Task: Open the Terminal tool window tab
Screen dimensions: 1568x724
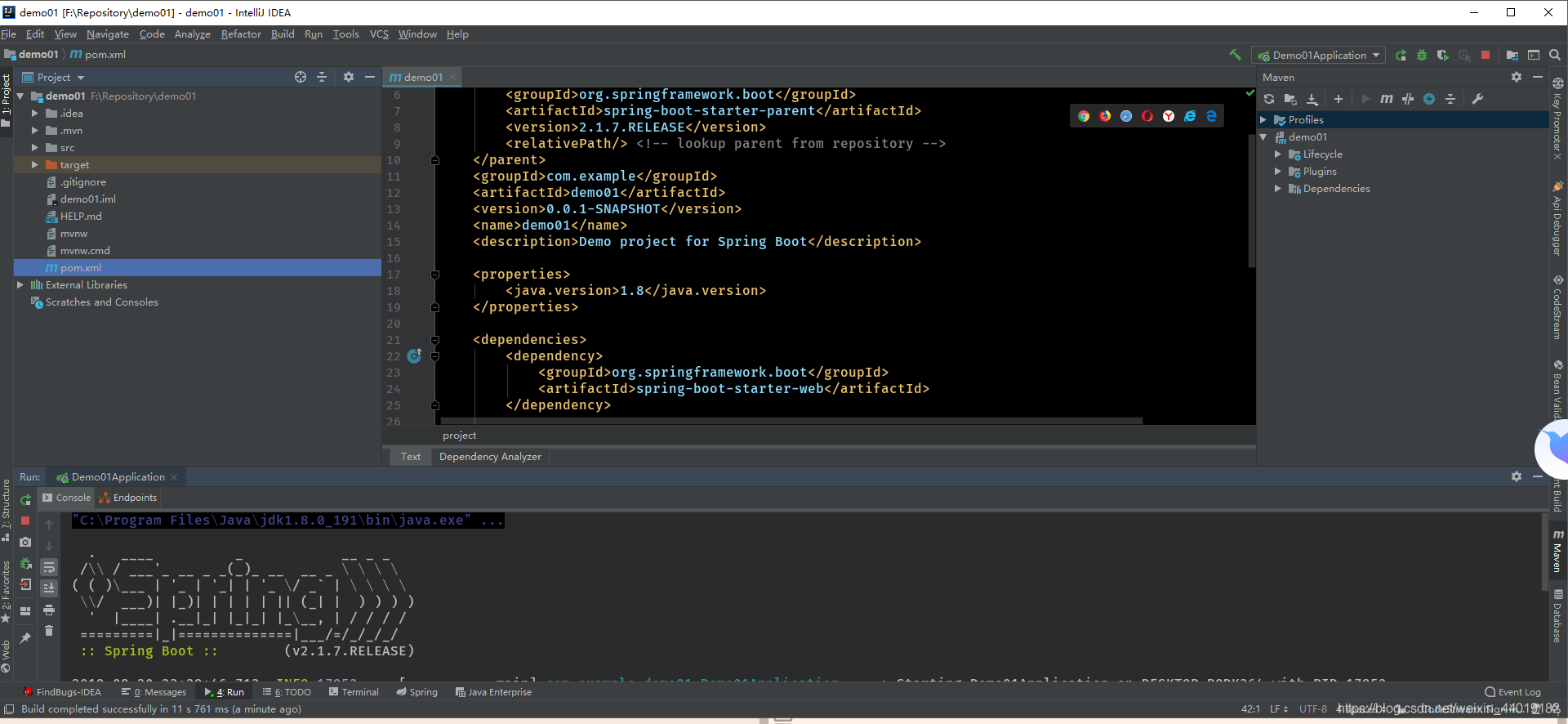Action: click(354, 692)
